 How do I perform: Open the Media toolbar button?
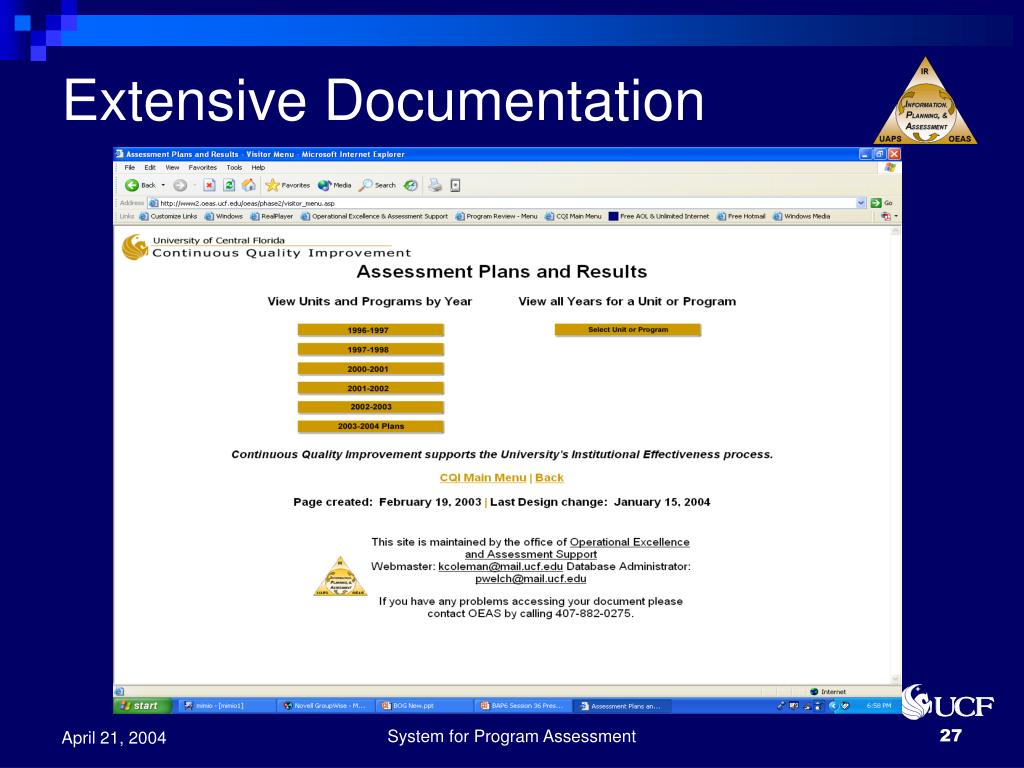point(334,185)
